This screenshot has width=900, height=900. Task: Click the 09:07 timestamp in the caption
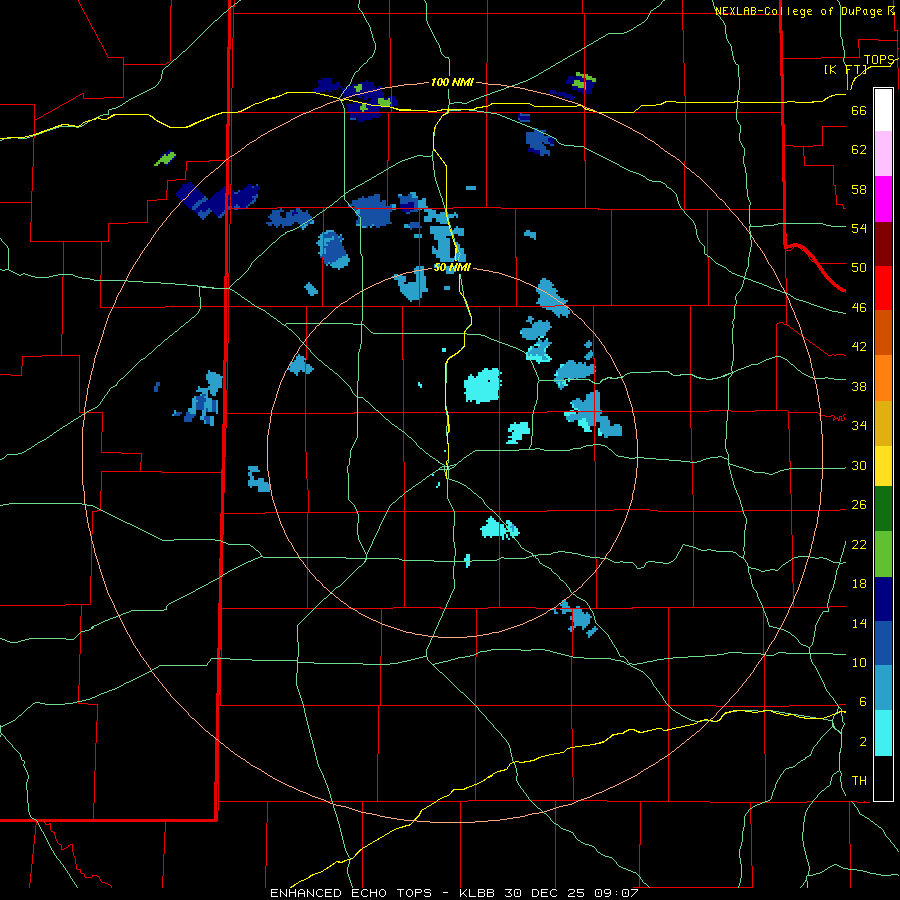[x=615, y=893]
